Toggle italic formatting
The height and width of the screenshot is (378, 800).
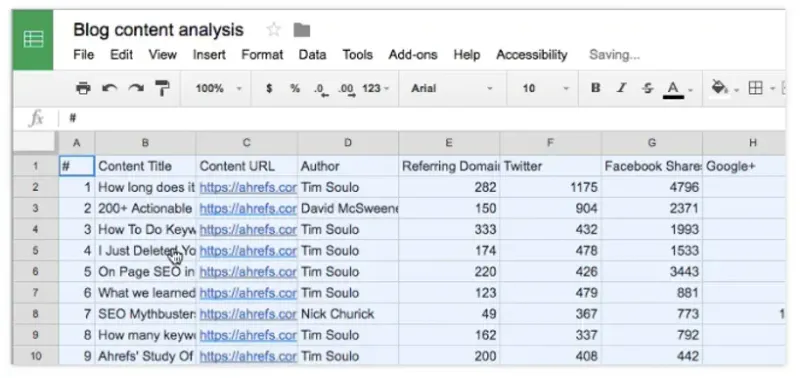coord(621,88)
